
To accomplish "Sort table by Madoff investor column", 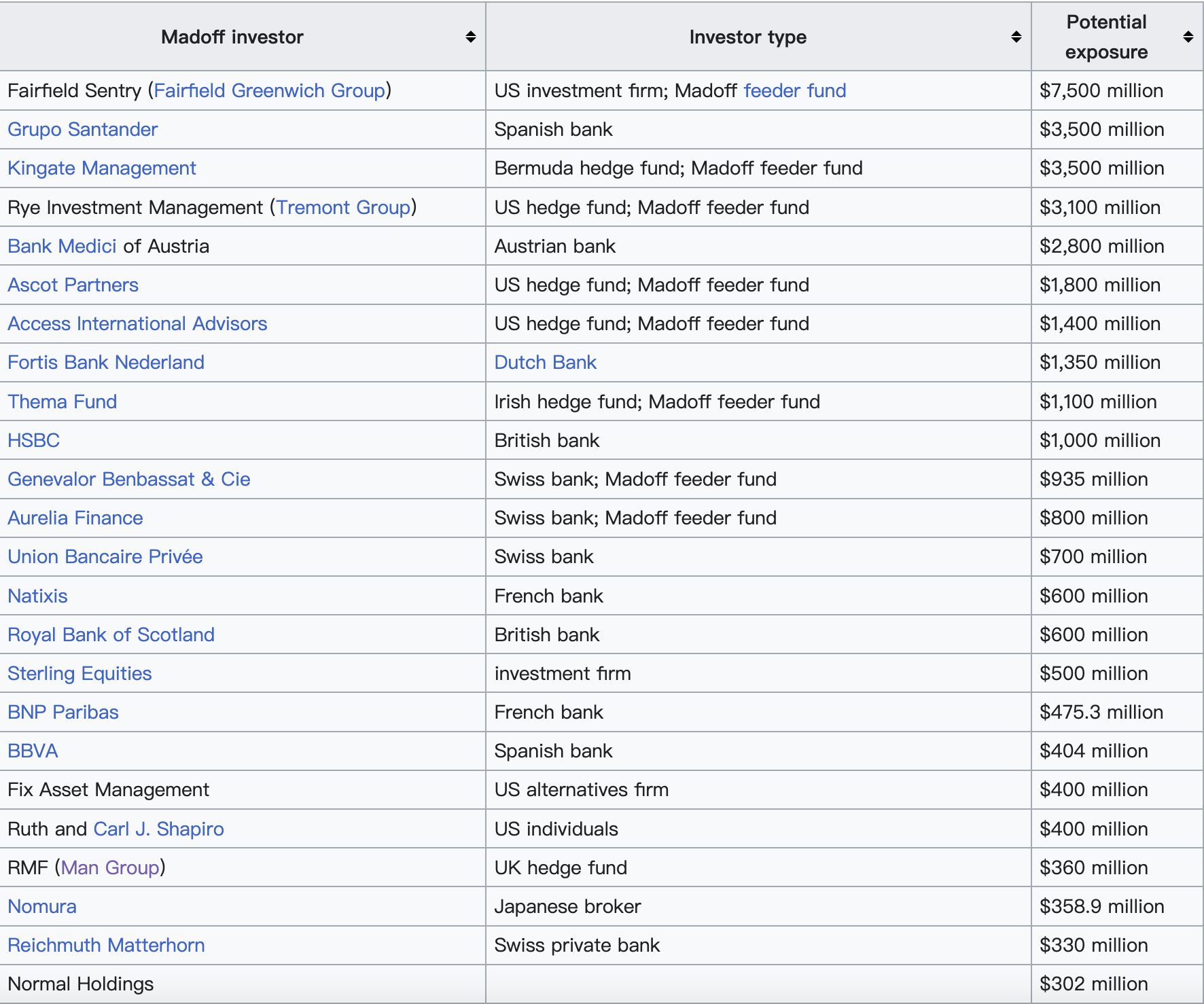I will pyautogui.click(x=470, y=37).
